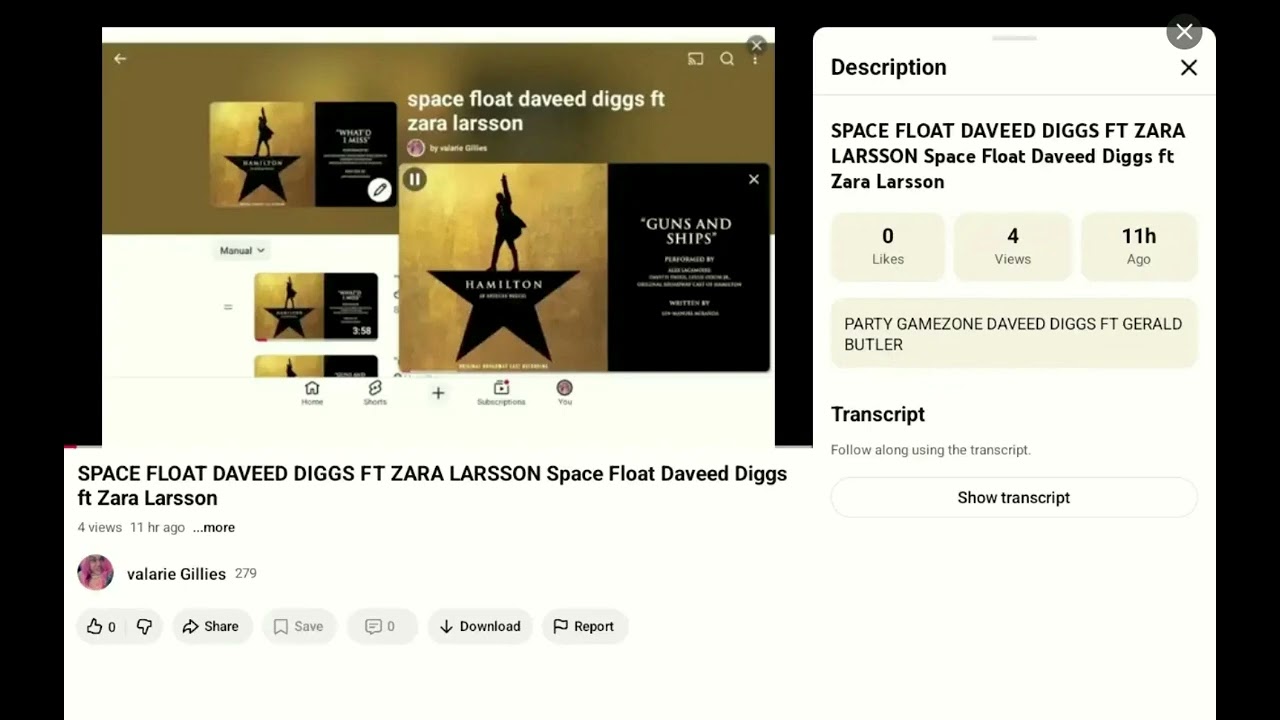Click the Download button
This screenshot has width=1280, height=720.
pos(480,626)
